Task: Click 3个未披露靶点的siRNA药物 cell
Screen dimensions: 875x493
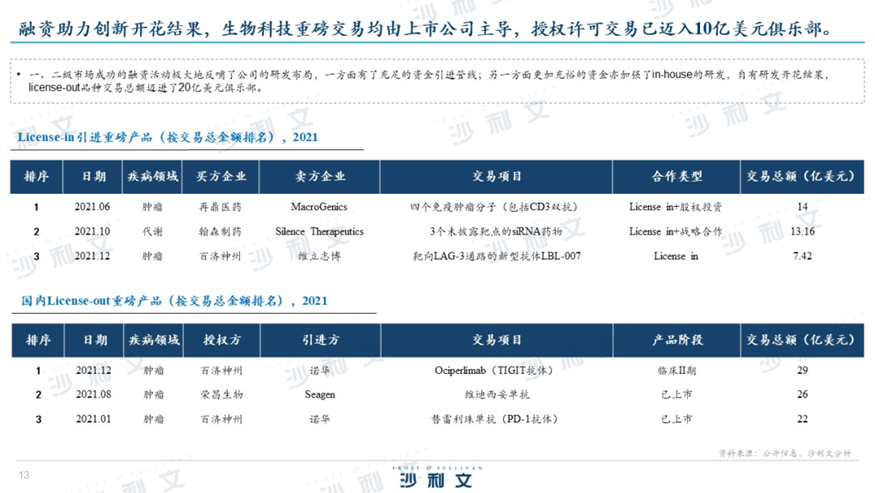Action: [496, 231]
